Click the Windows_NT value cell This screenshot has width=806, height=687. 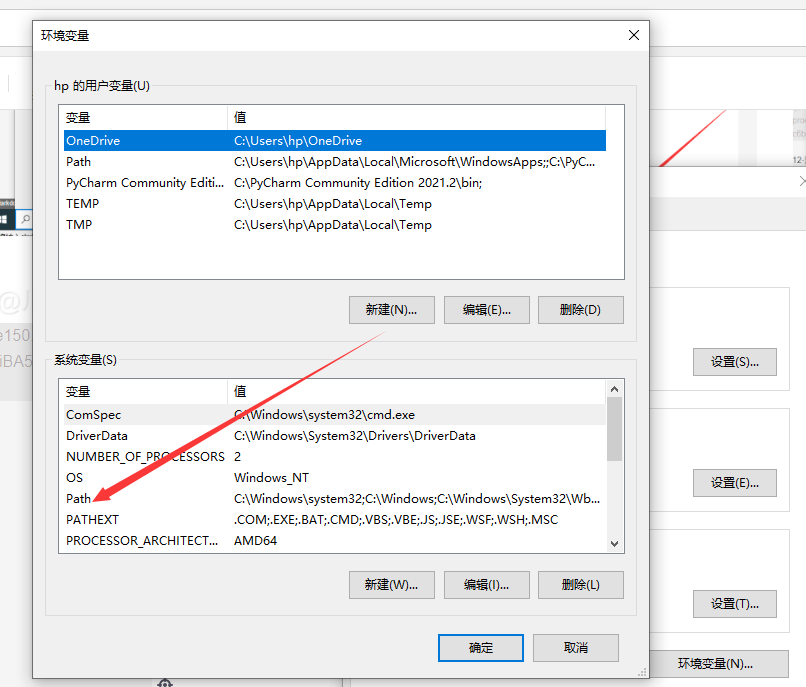271,478
